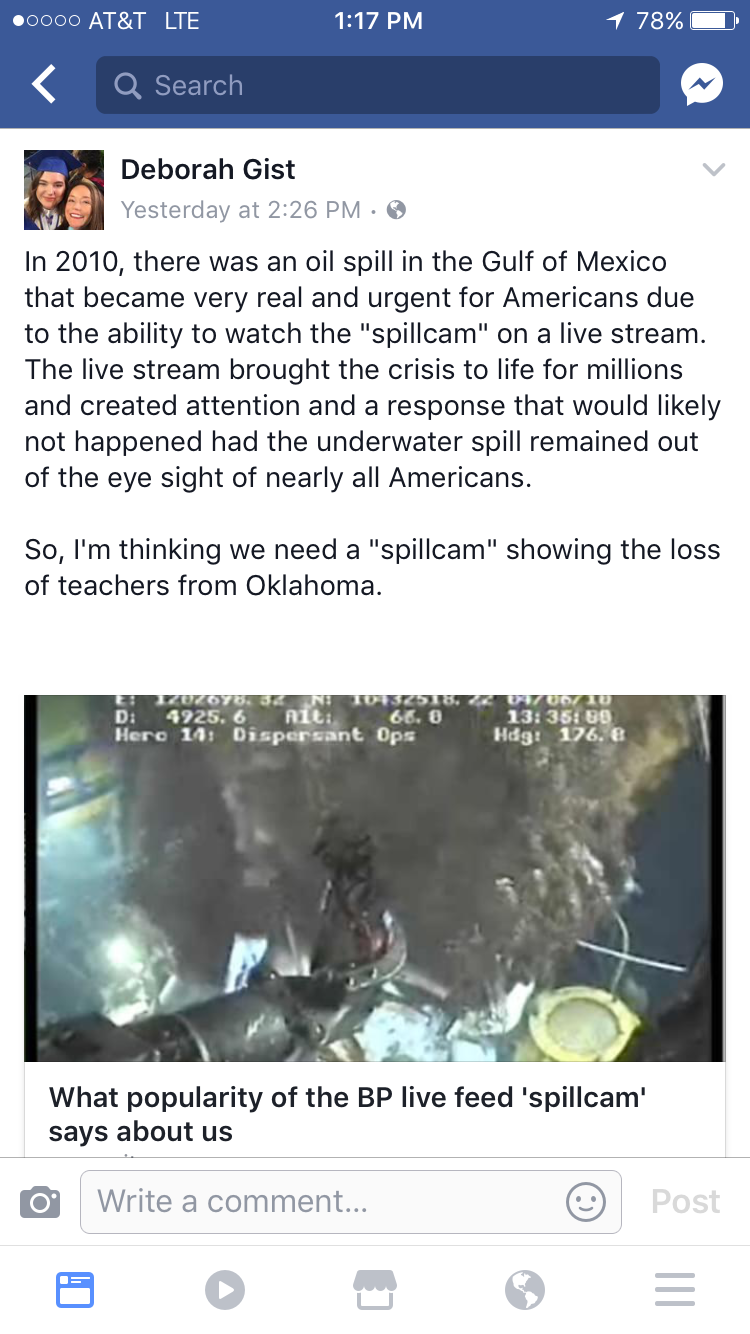Tap the battery indicator in status bar
This screenshot has width=750, height=1334.
coord(714,21)
